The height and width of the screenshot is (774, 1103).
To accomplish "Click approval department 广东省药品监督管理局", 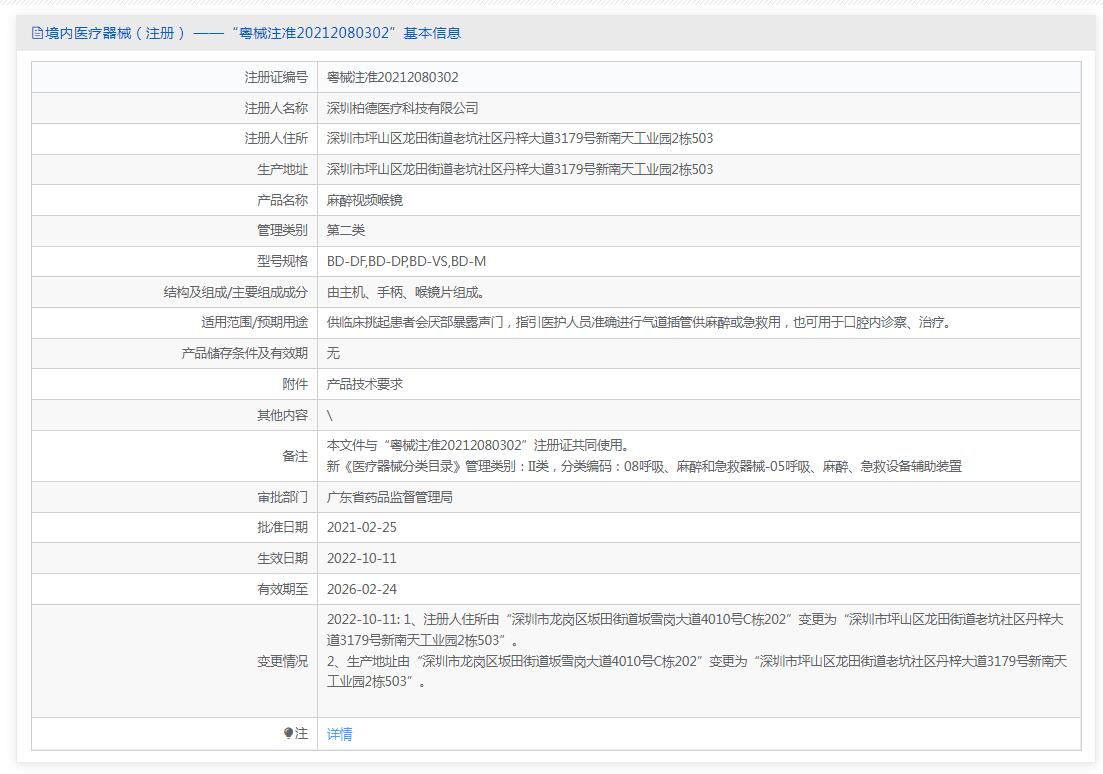I will coord(389,497).
